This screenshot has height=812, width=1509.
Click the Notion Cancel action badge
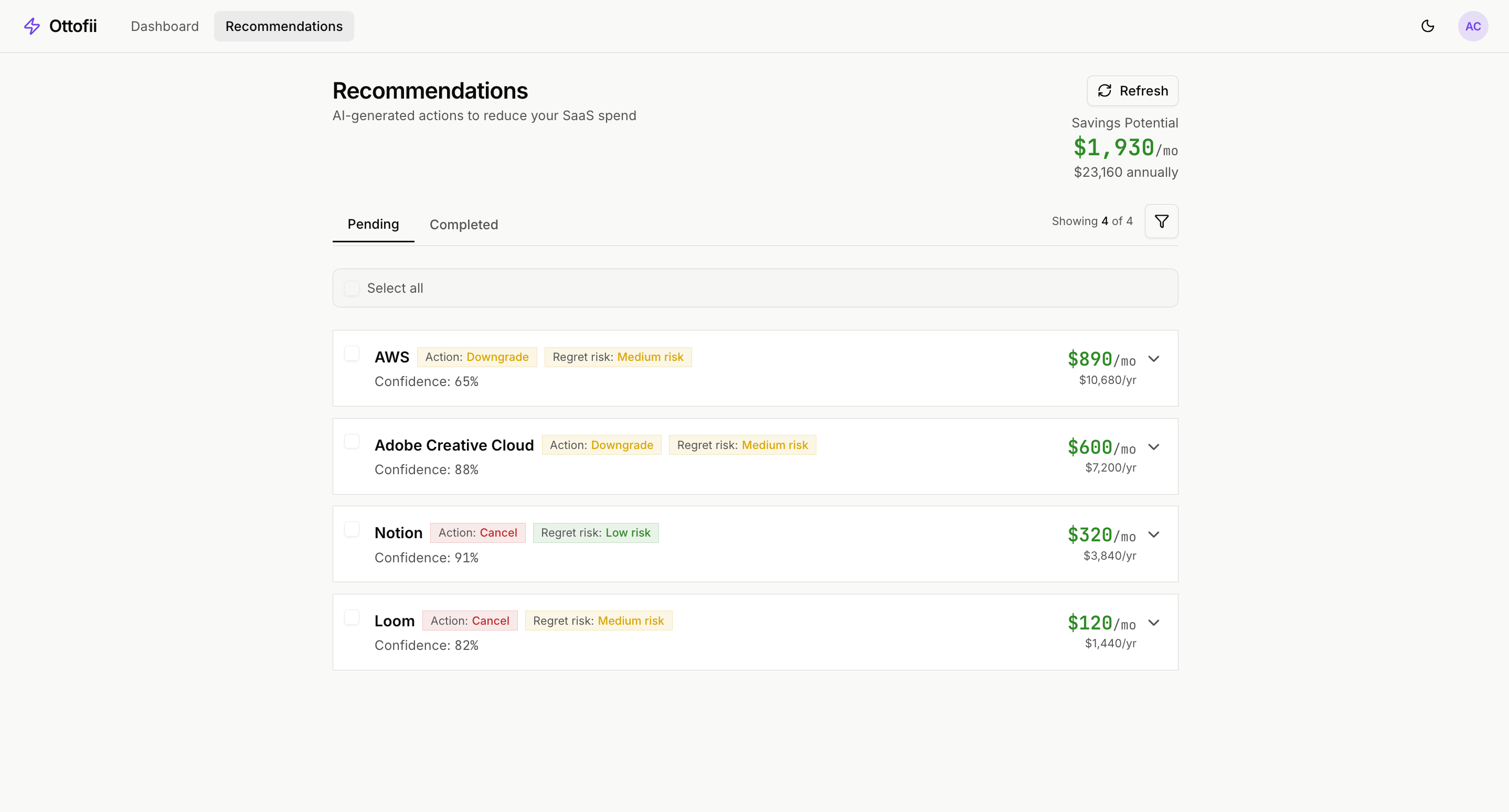pyautogui.click(x=477, y=533)
